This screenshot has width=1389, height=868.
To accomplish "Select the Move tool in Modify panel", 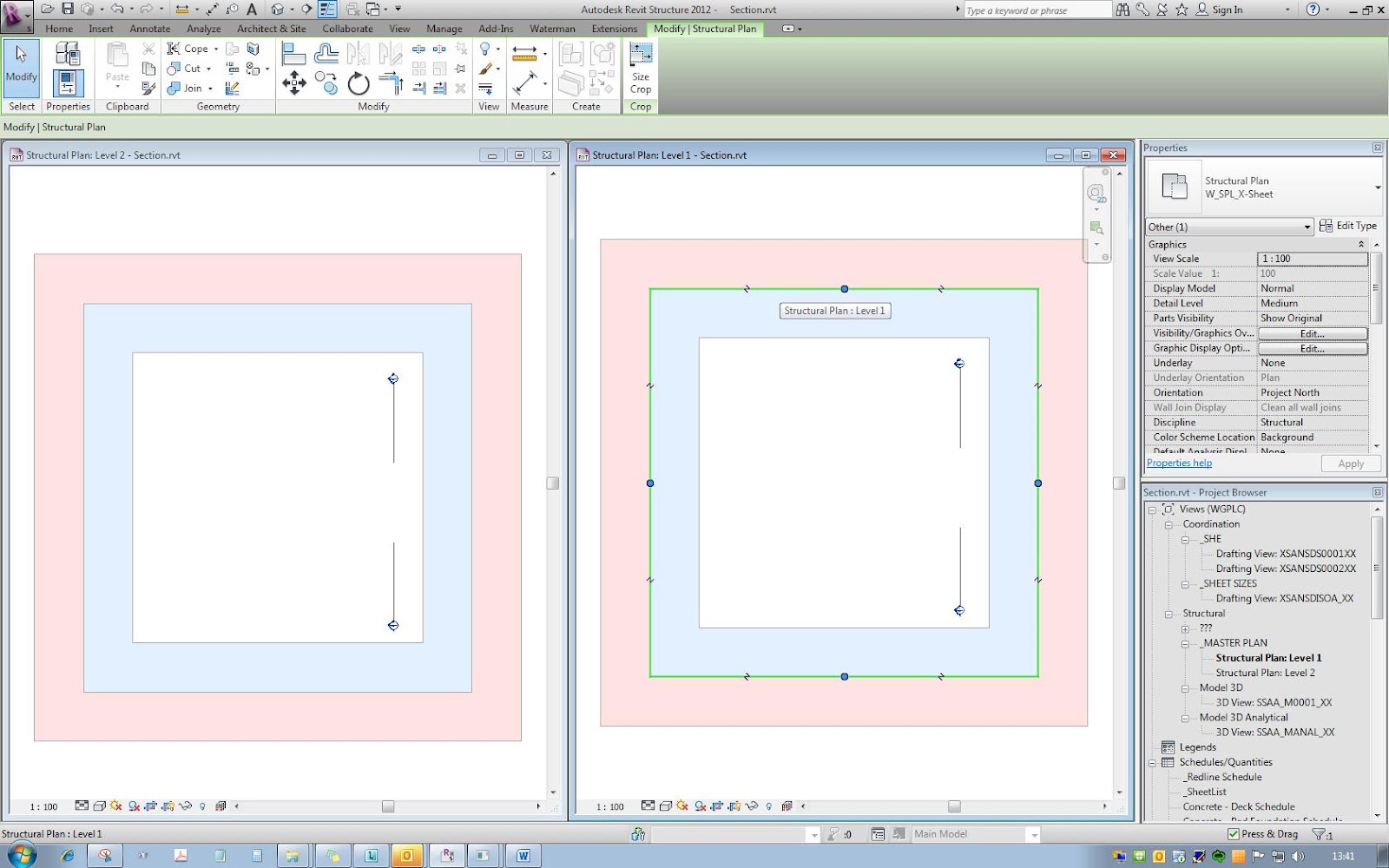I will point(295,84).
